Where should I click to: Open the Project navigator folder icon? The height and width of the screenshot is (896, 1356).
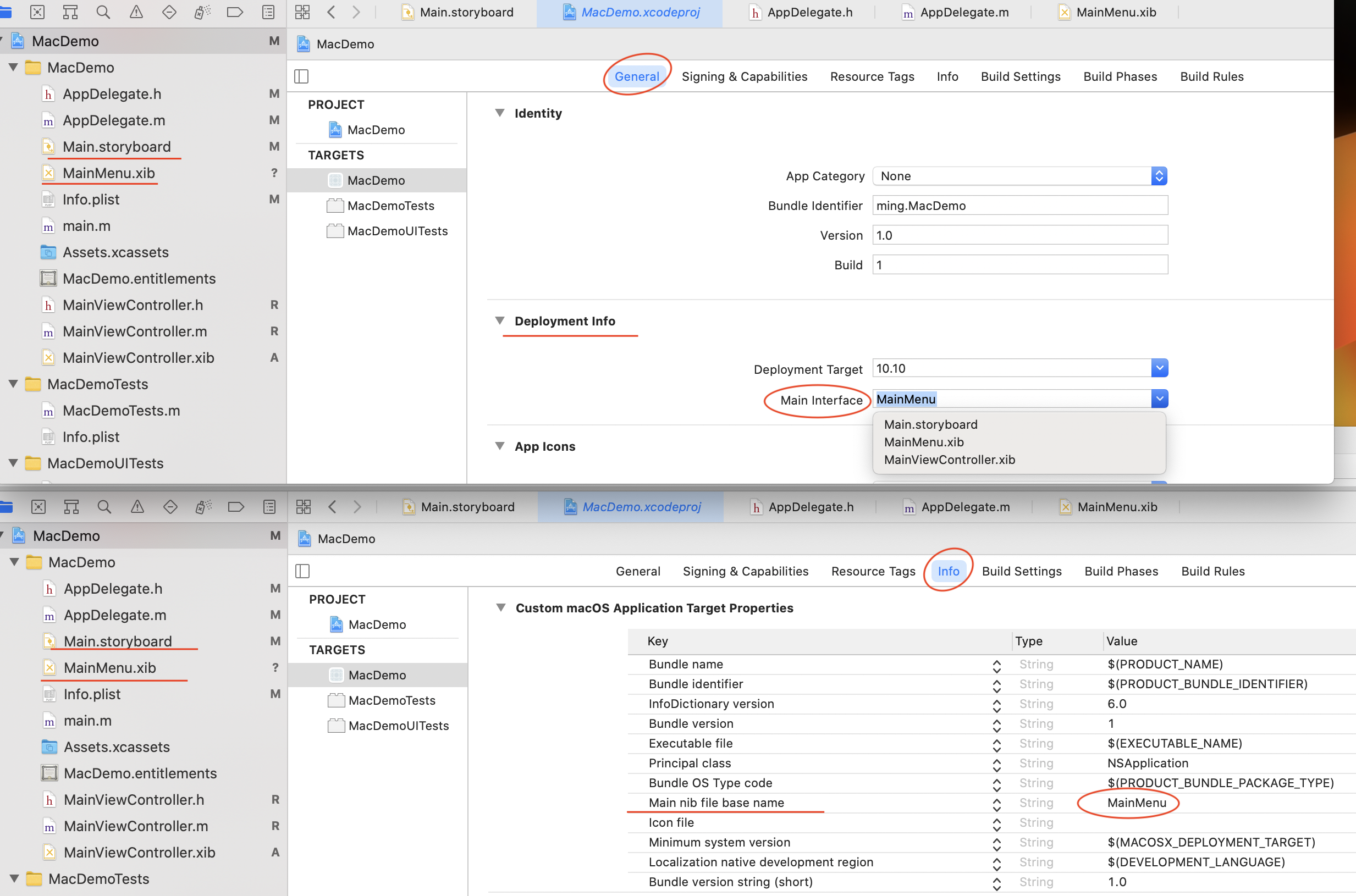coord(6,12)
